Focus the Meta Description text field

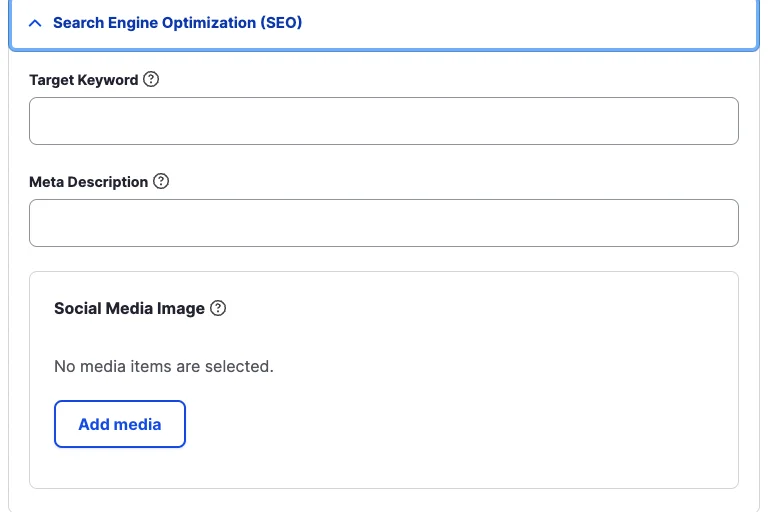tap(384, 223)
